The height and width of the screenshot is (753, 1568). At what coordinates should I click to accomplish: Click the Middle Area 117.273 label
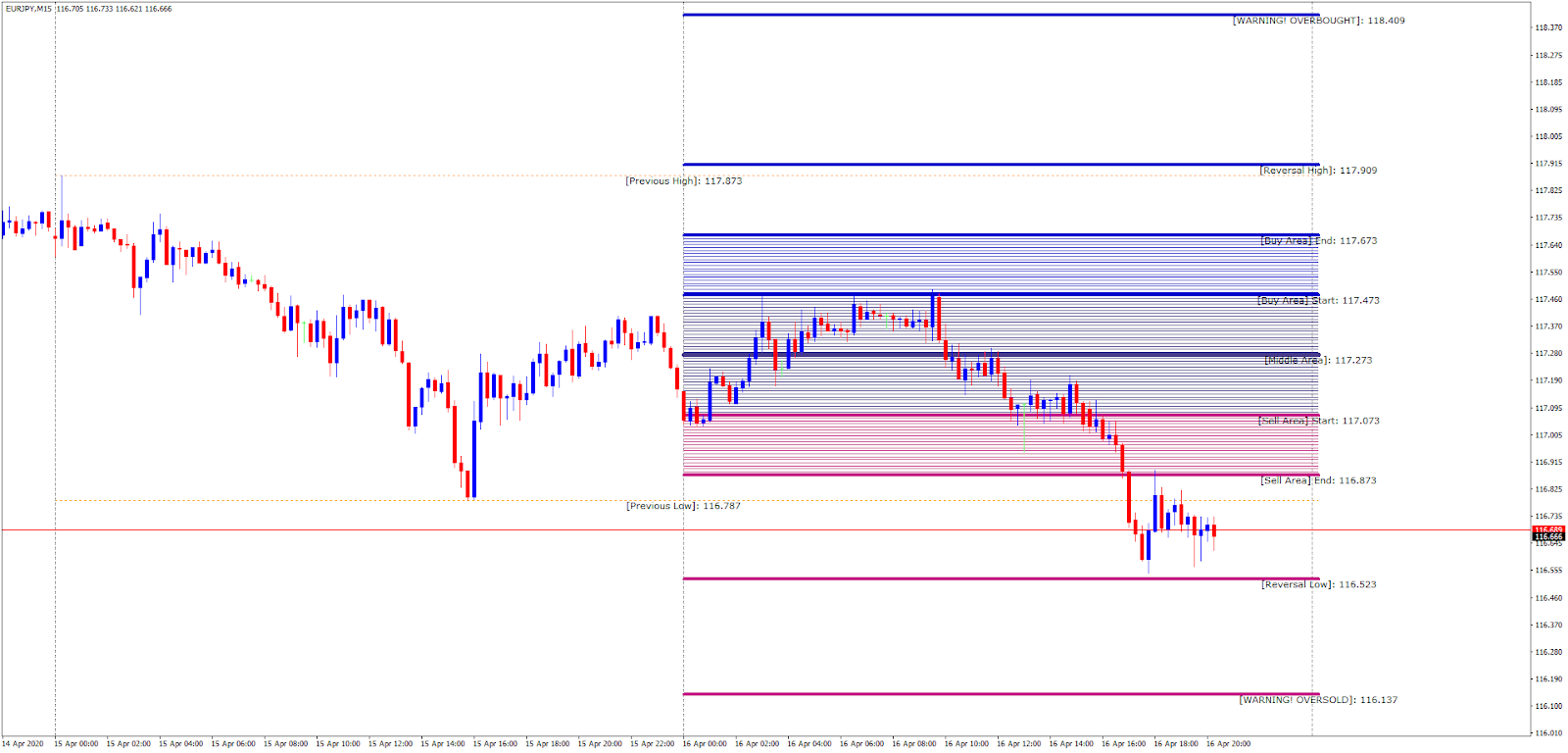(1318, 361)
